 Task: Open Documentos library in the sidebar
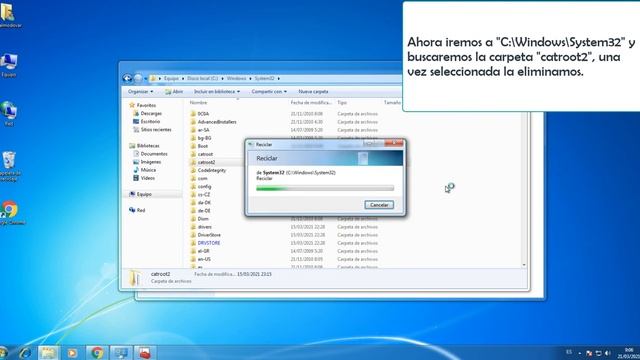[x=150, y=154]
